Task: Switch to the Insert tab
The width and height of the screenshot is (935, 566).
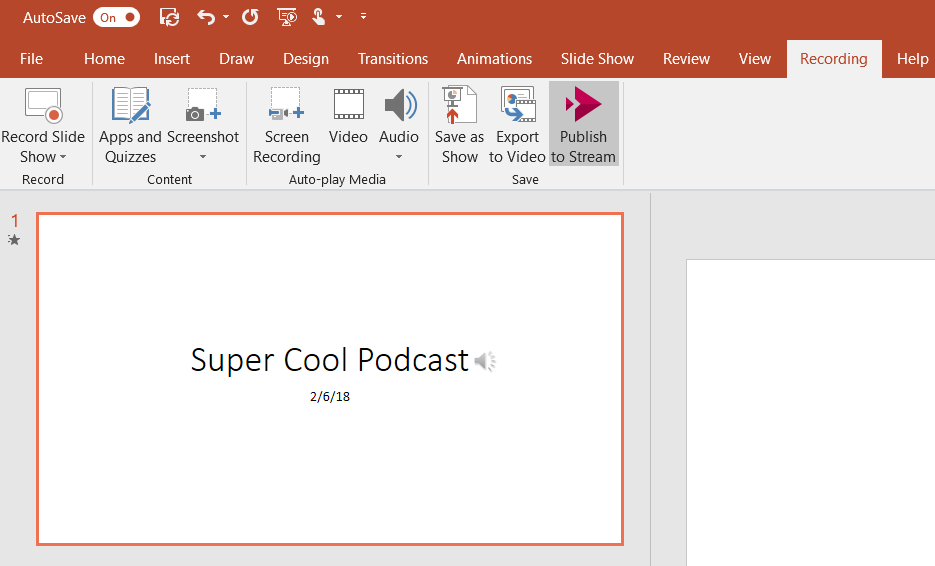Action: 172,58
